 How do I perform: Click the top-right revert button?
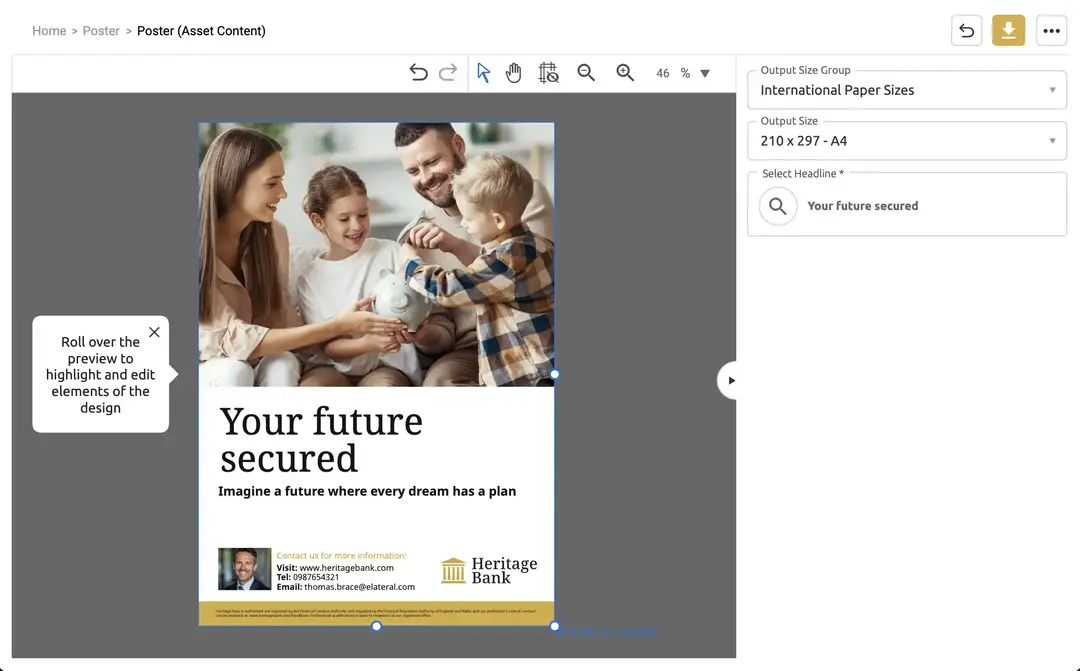click(966, 30)
